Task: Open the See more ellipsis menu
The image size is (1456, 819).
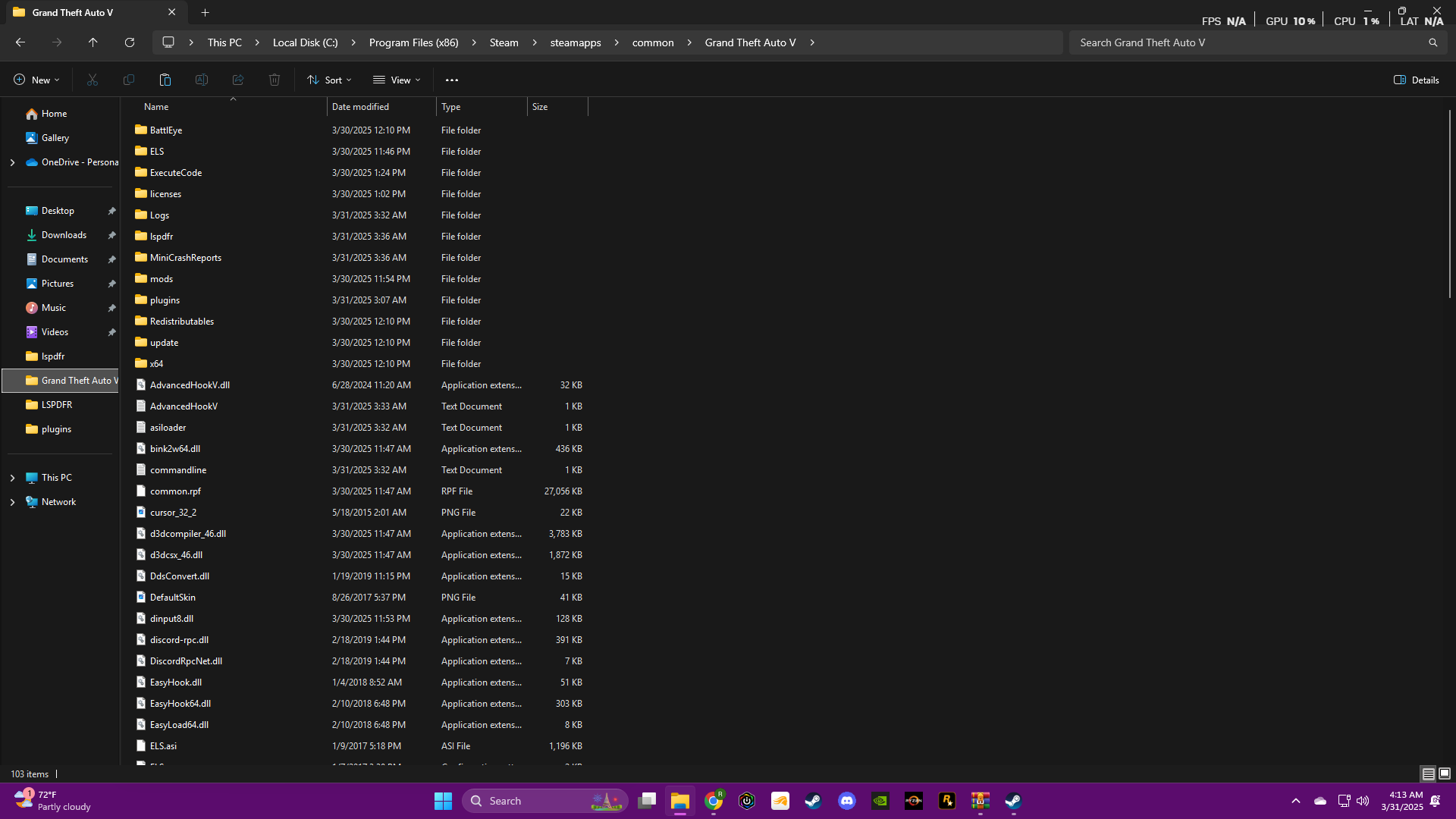Action: [452, 80]
